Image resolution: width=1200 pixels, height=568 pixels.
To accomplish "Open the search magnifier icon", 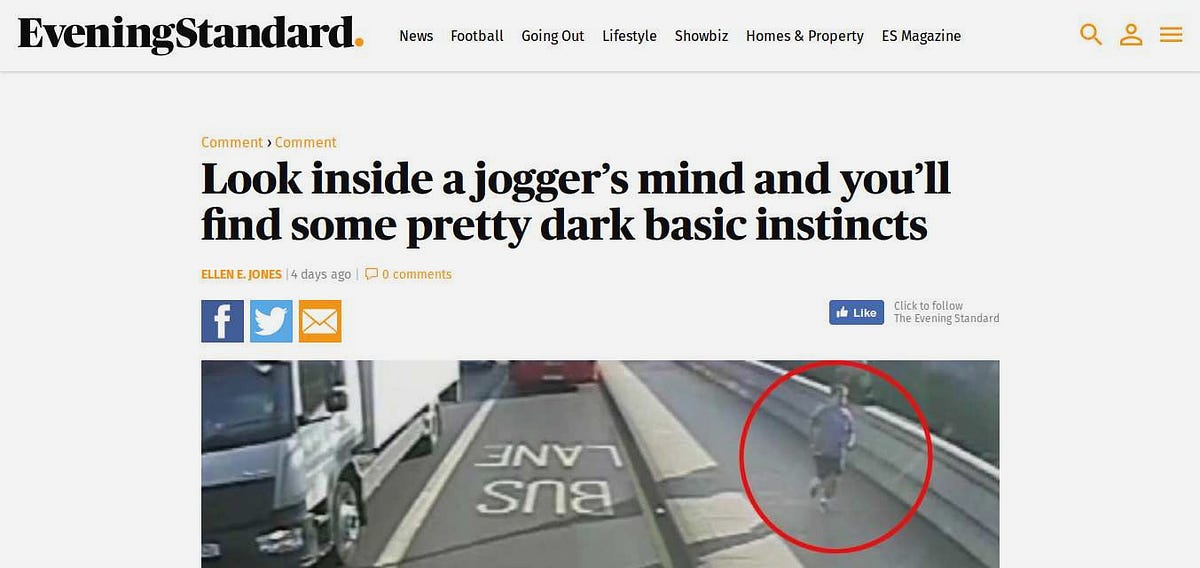I will click(1091, 35).
